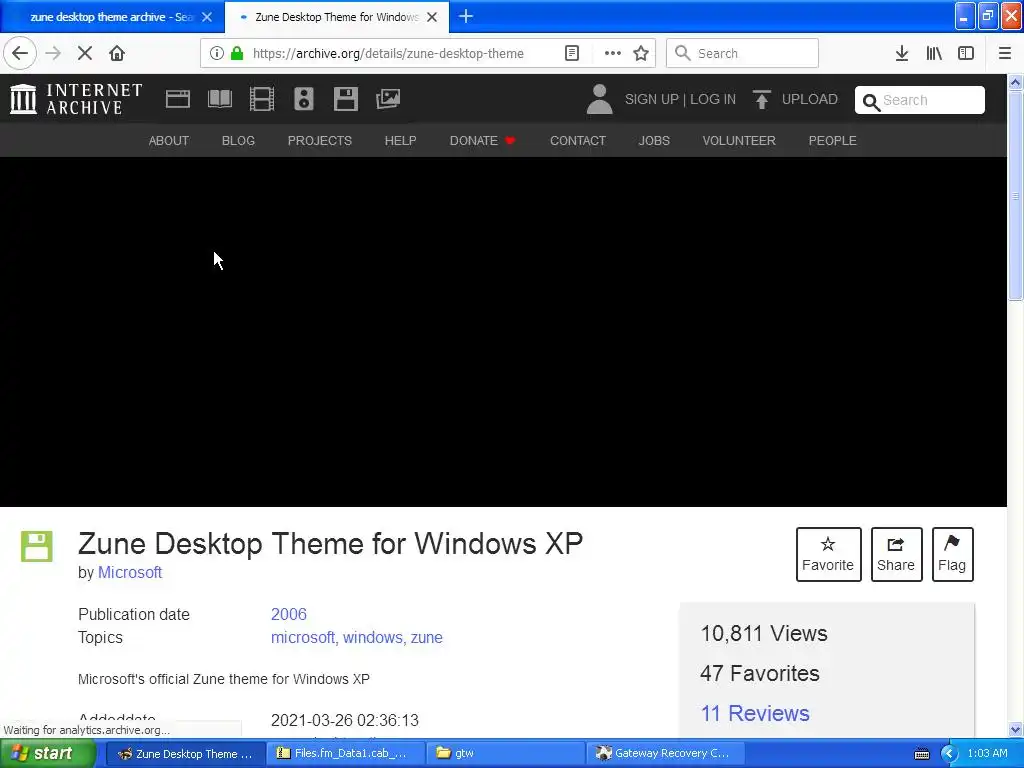Open Internet Archive web icon
The height and width of the screenshot is (768, 1024).
[x=178, y=99]
